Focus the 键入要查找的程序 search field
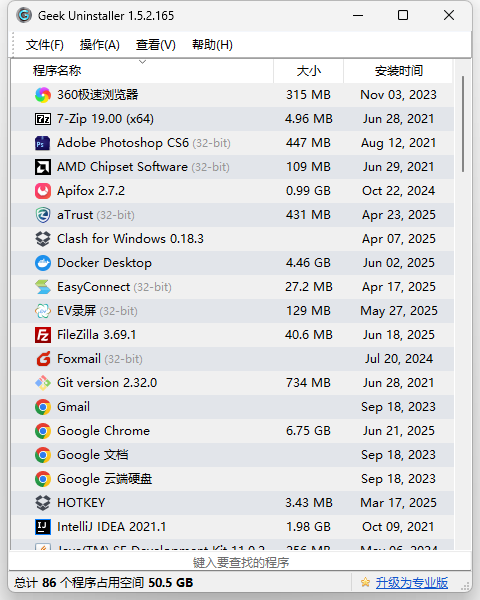Viewport: 480px width, 600px height. [240, 562]
